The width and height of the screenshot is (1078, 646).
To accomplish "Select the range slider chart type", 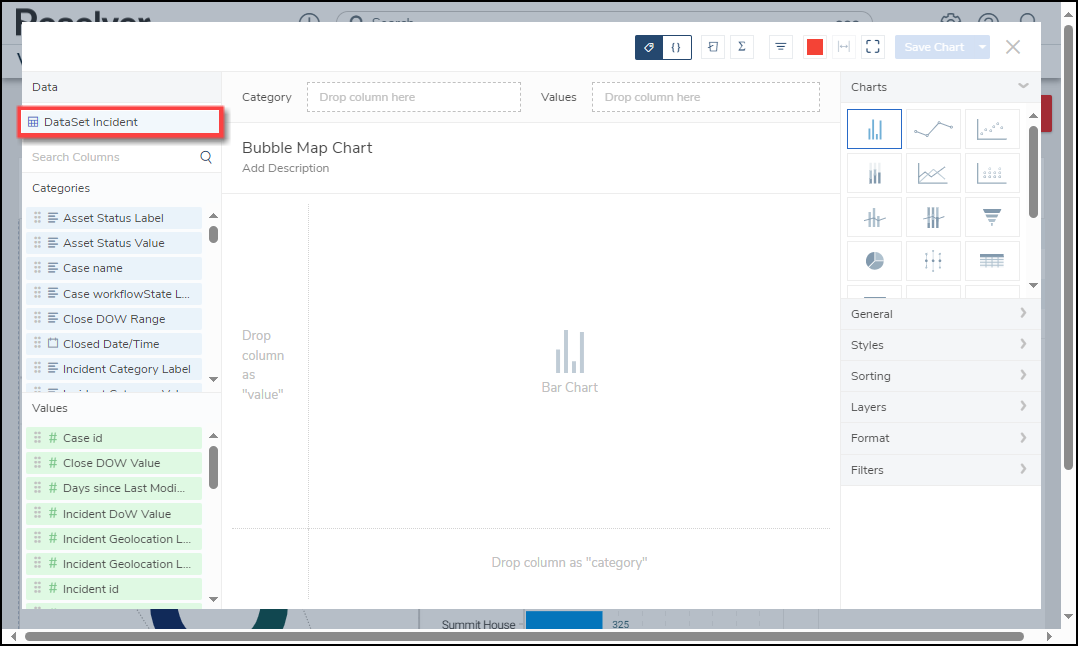I will 933,261.
